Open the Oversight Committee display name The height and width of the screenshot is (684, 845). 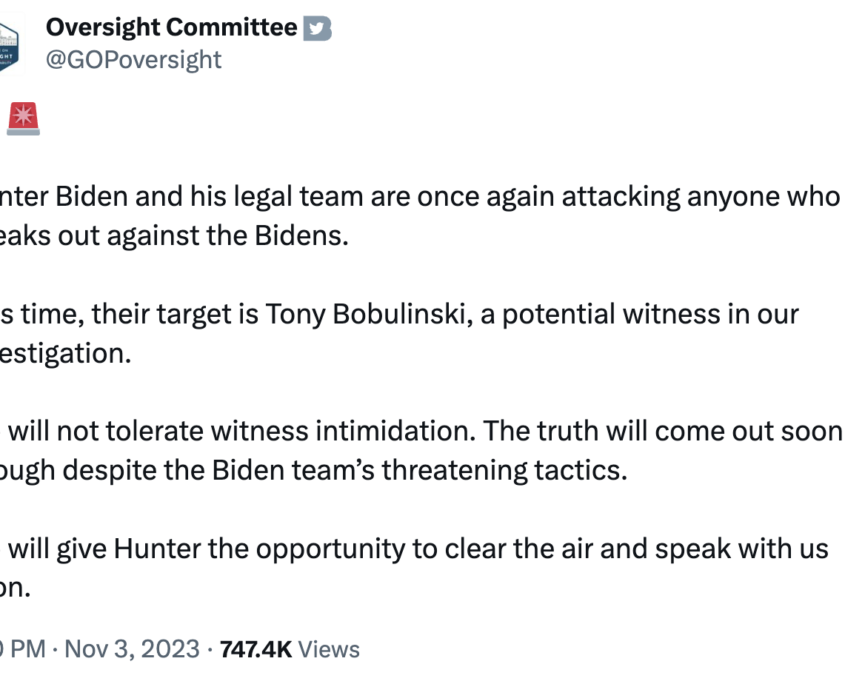(171, 27)
